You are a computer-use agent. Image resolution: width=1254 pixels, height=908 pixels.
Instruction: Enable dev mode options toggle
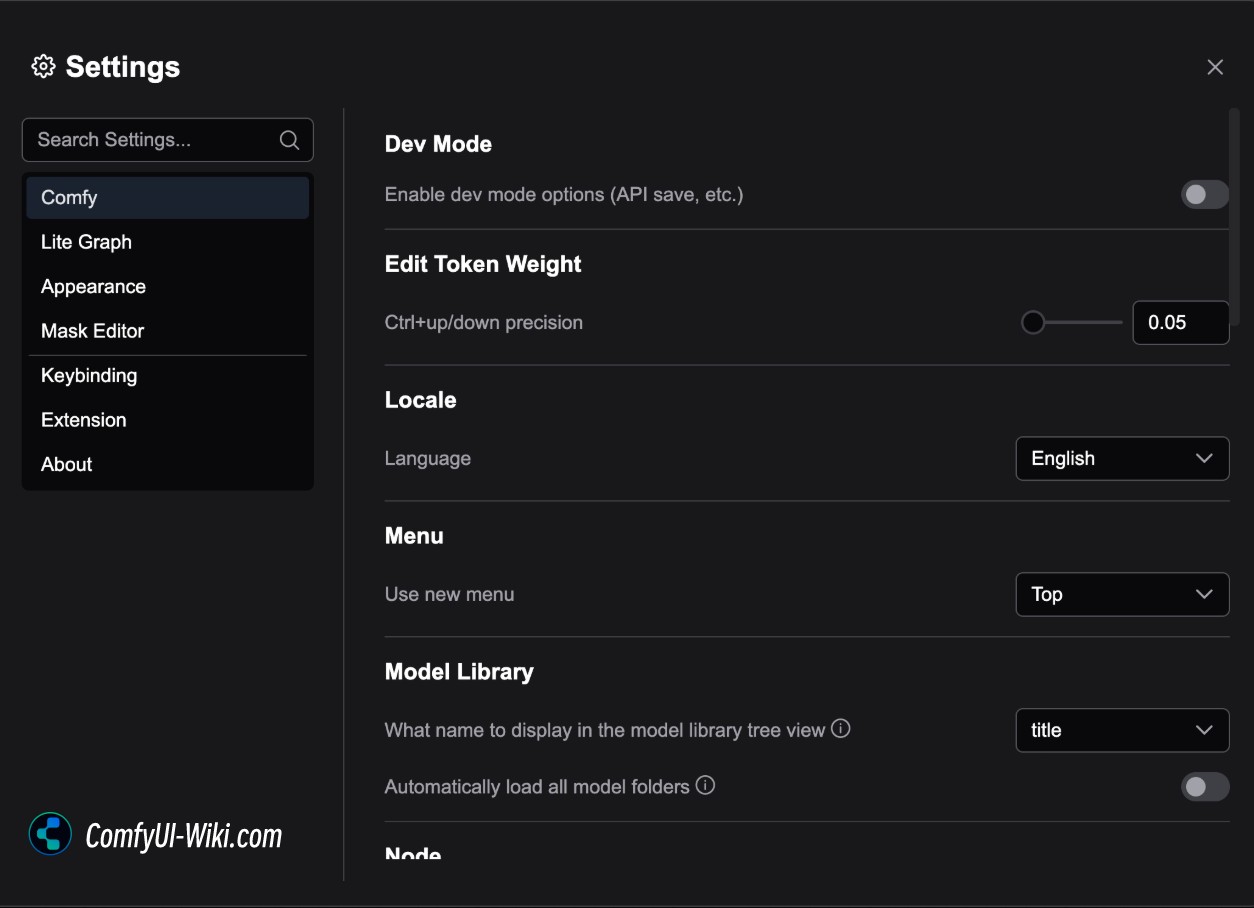pyautogui.click(x=1205, y=194)
